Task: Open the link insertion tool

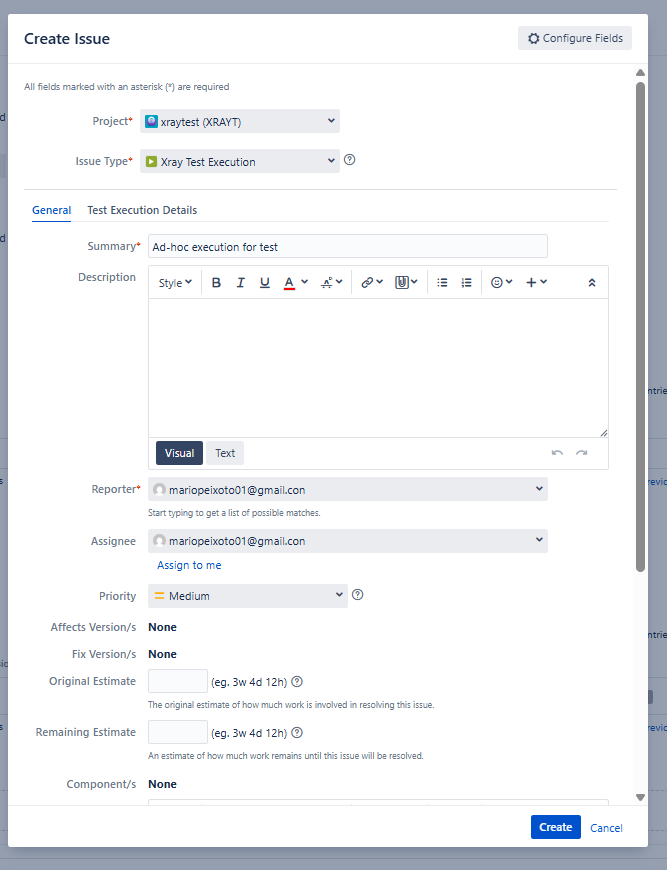Action: pyautogui.click(x=372, y=283)
